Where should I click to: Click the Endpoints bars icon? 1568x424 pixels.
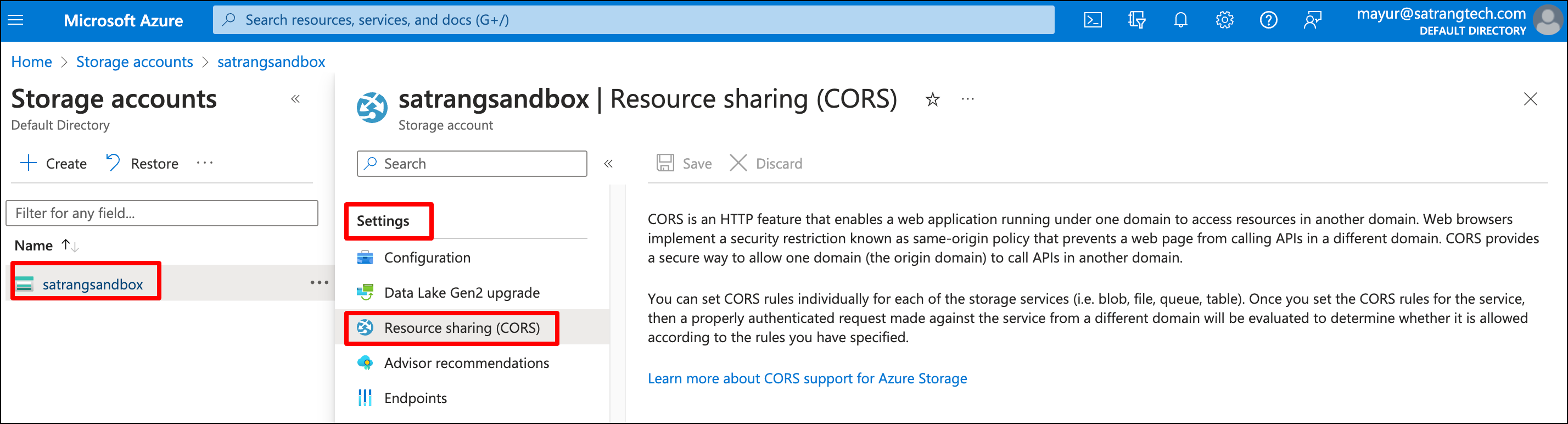(365, 398)
